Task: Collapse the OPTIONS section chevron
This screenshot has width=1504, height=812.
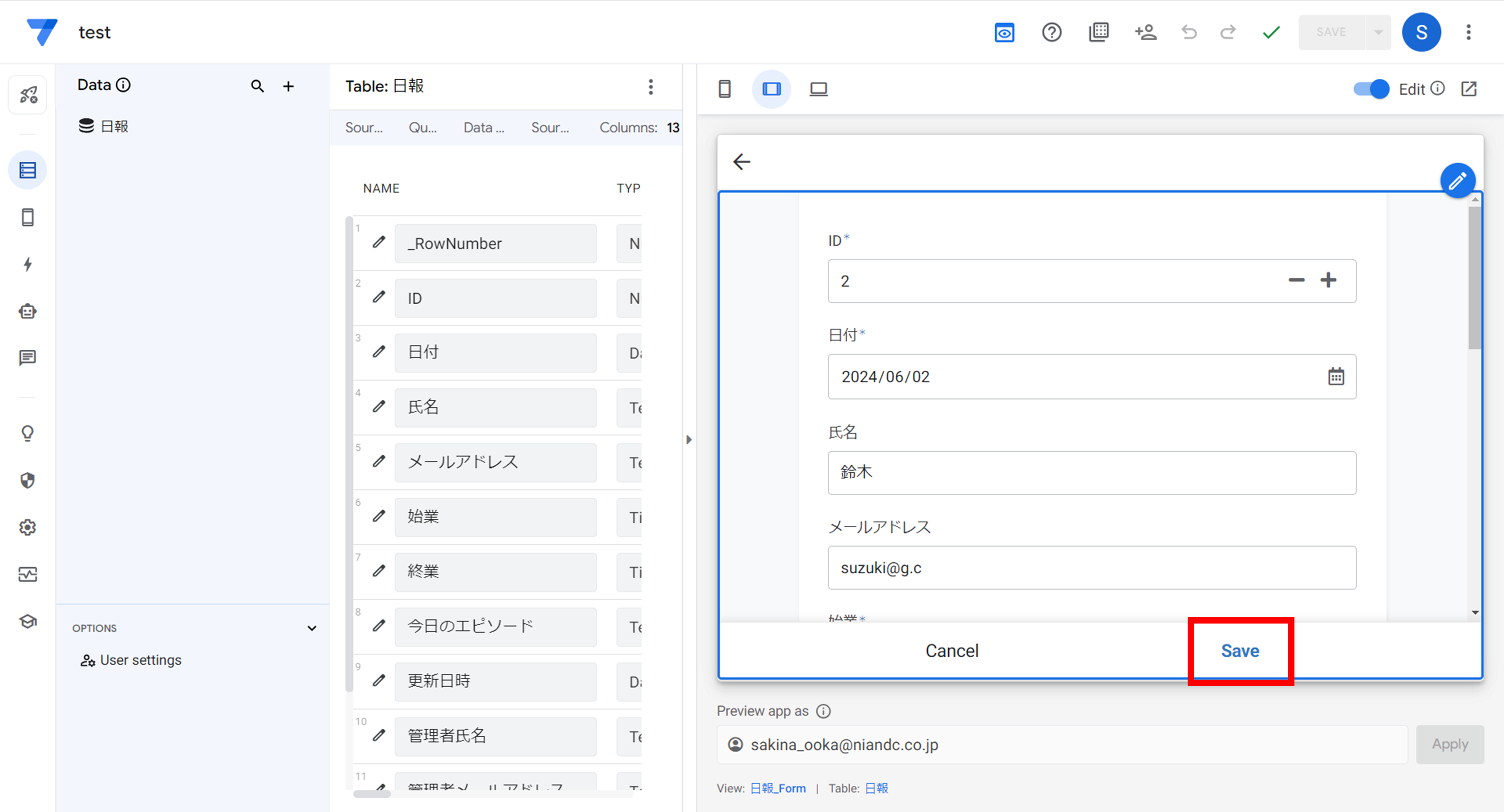Action: 312,628
